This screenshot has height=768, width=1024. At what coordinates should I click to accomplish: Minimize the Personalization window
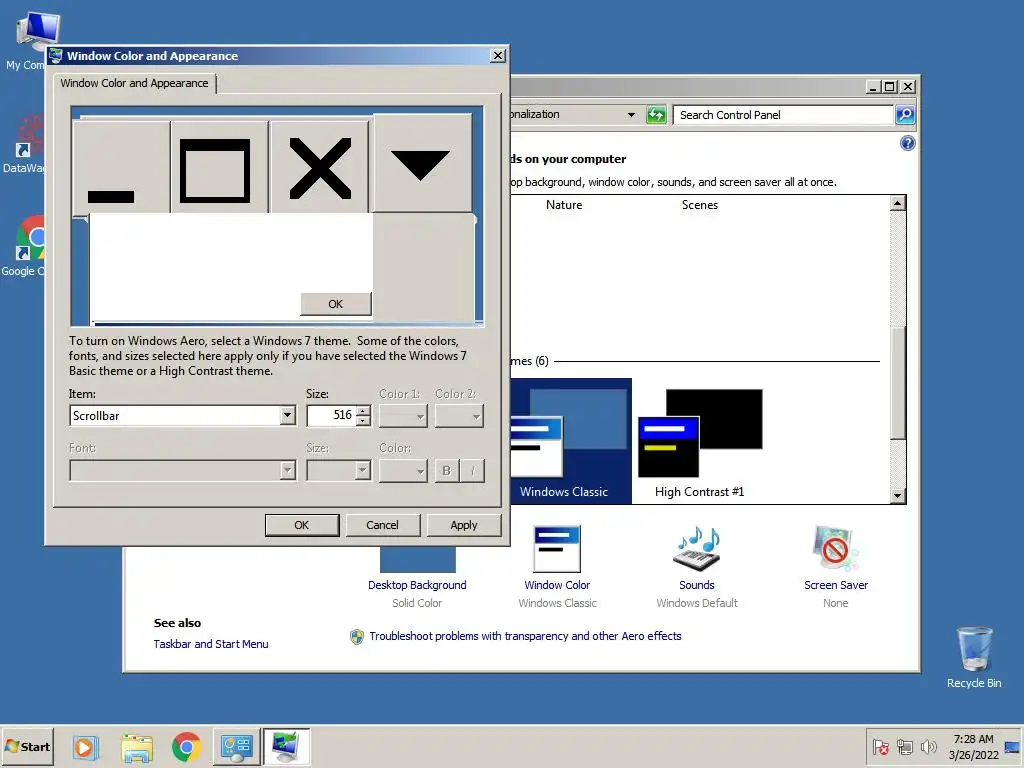tap(874, 86)
